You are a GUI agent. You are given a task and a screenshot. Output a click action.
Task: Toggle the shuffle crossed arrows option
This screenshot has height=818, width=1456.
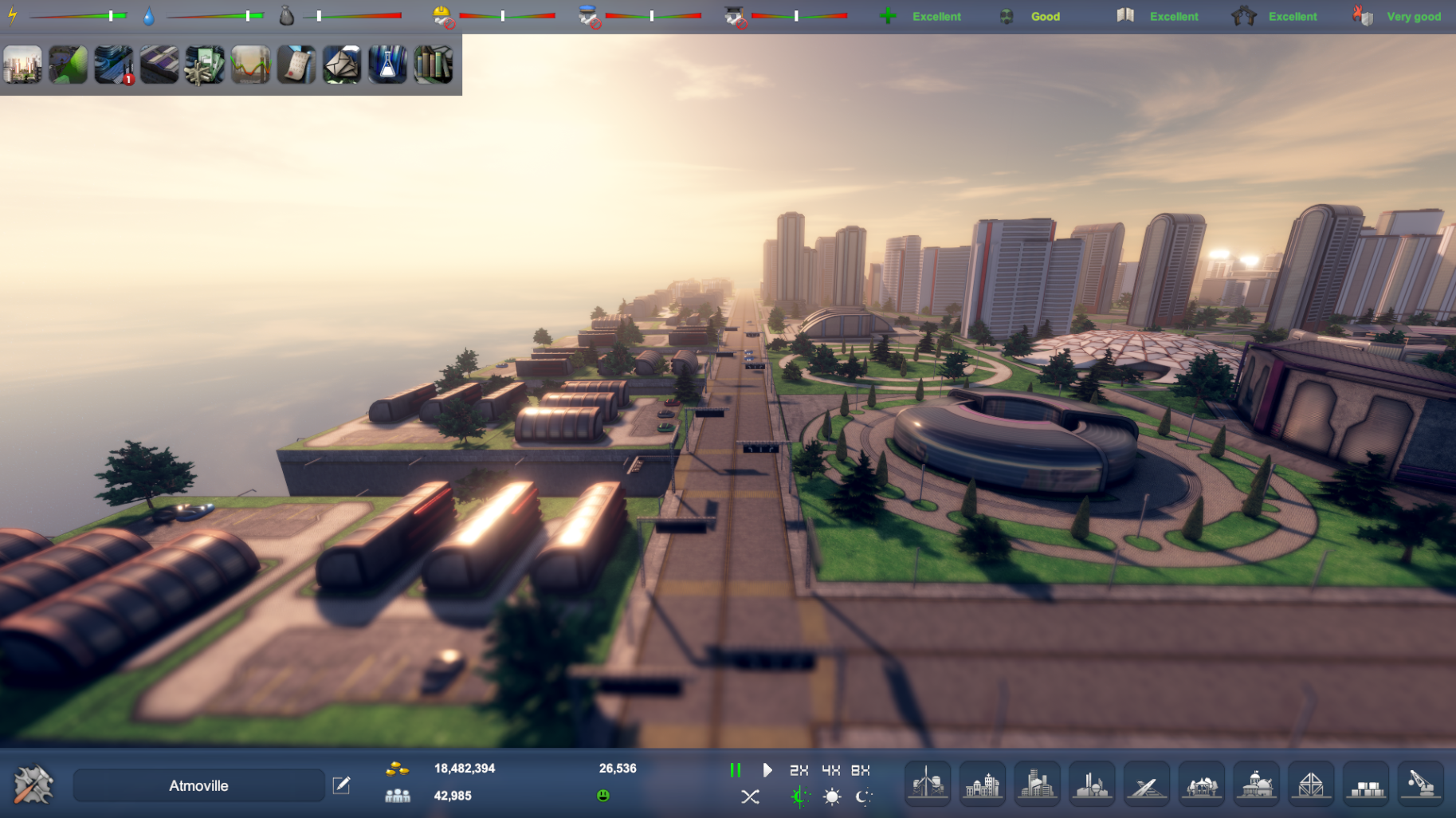750,796
